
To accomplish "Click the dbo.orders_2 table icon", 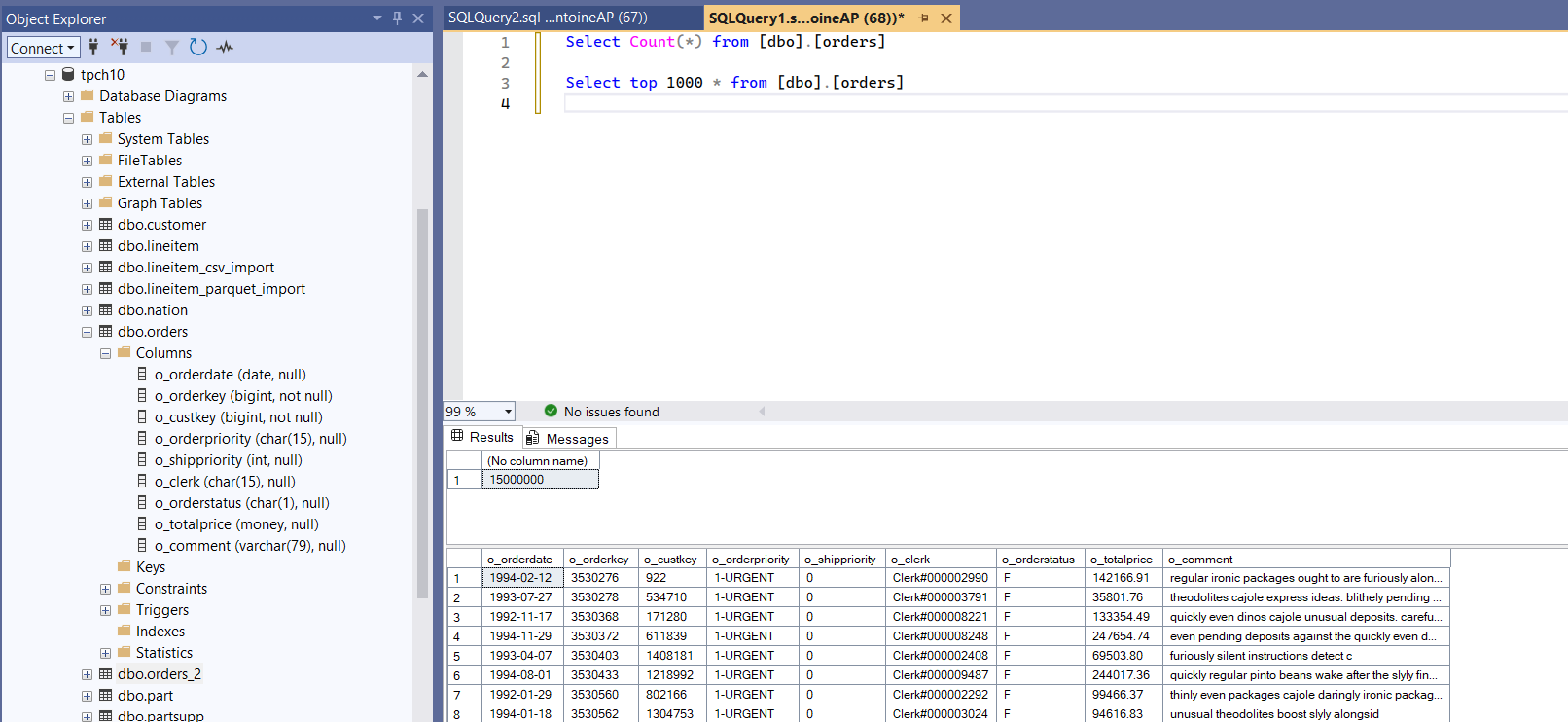I will (x=105, y=674).
